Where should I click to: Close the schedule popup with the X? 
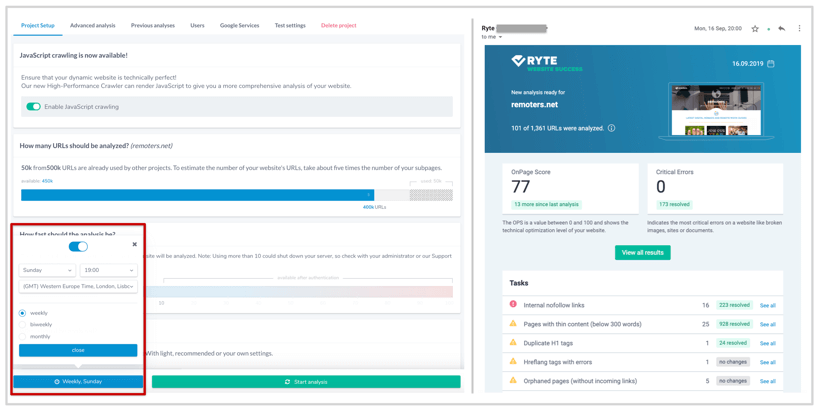134,244
